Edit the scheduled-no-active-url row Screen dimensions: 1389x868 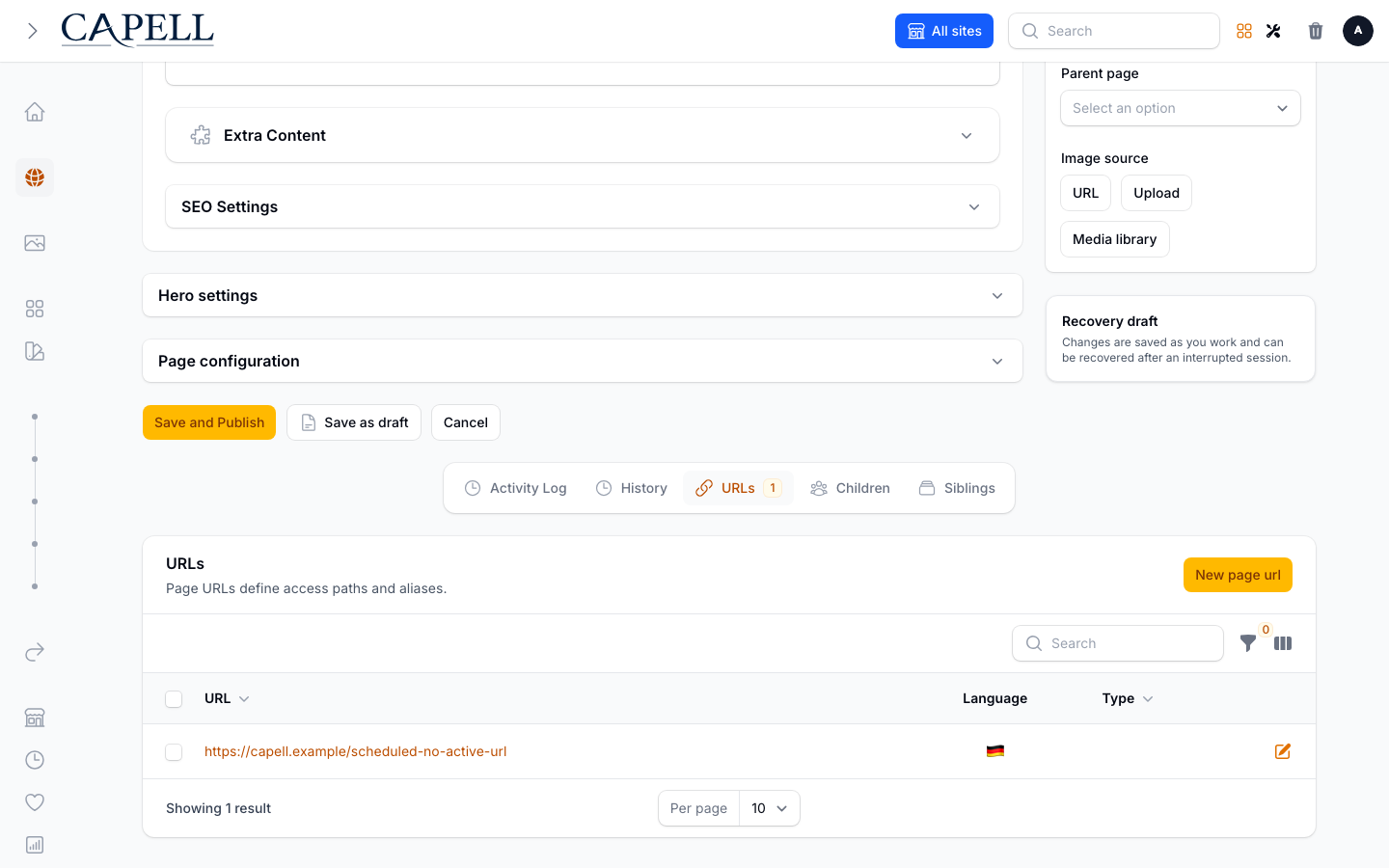coord(1283,751)
